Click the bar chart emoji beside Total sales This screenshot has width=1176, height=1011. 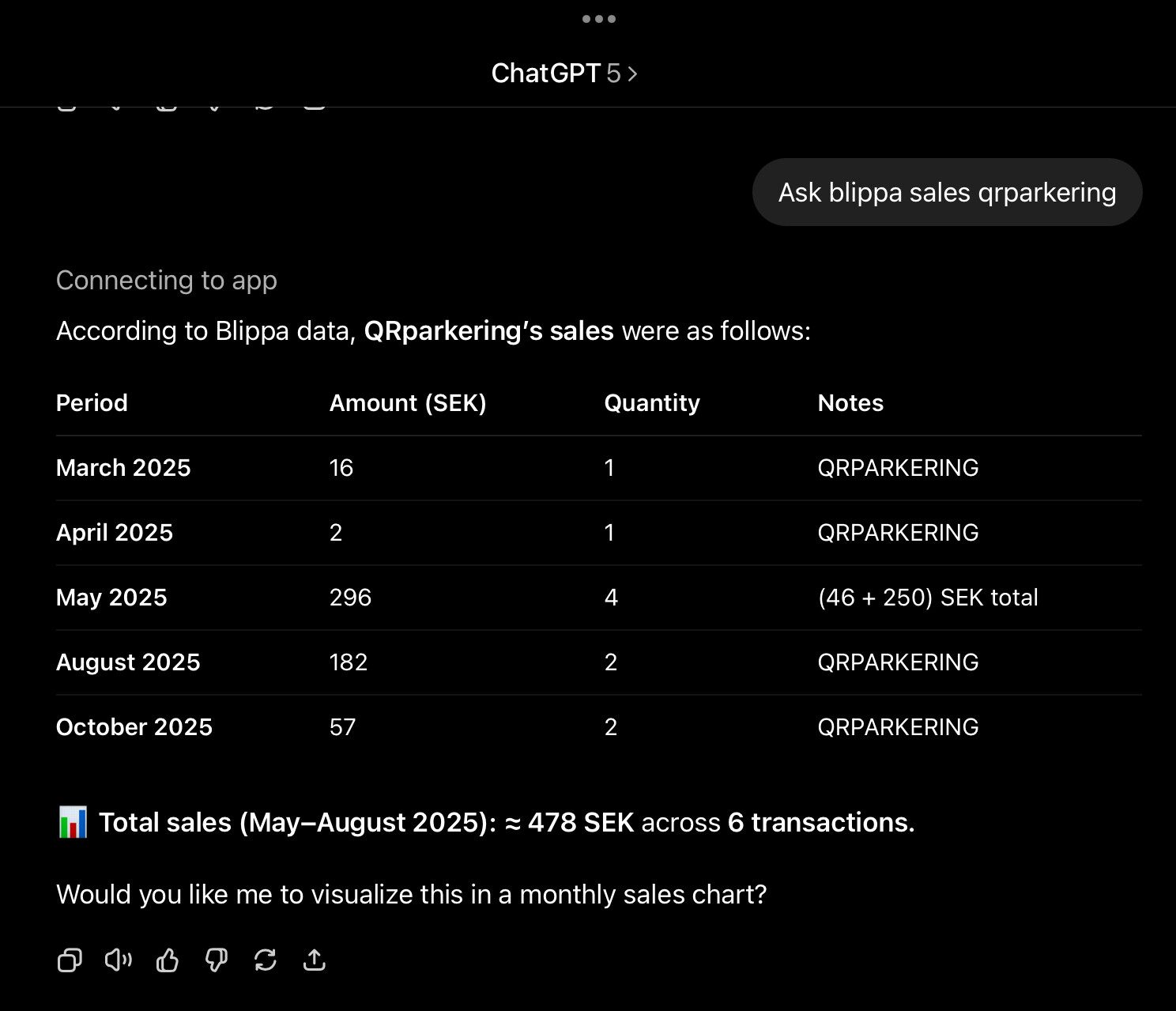(x=73, y=822)
